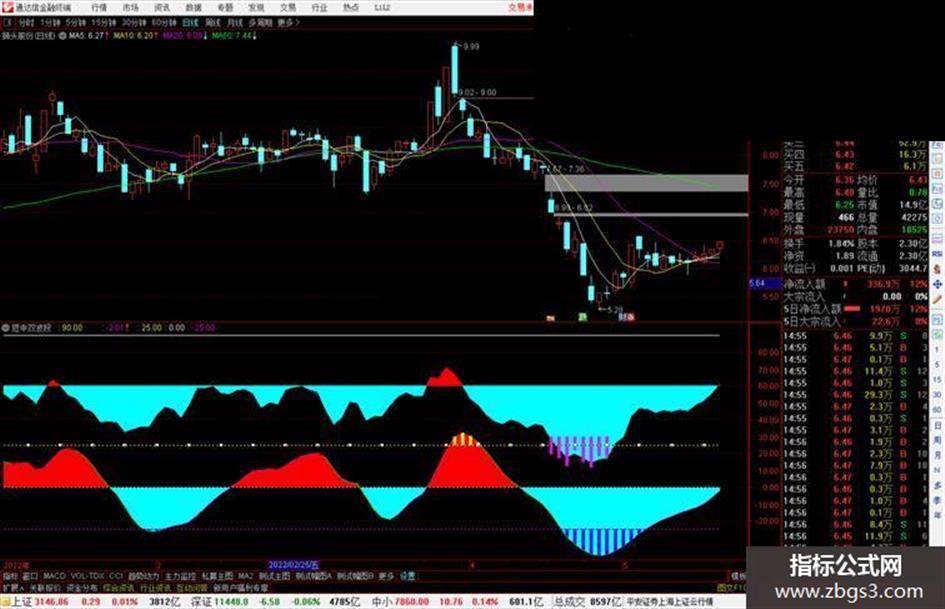Click the 年 period button in right sidebar

[937, 516]
